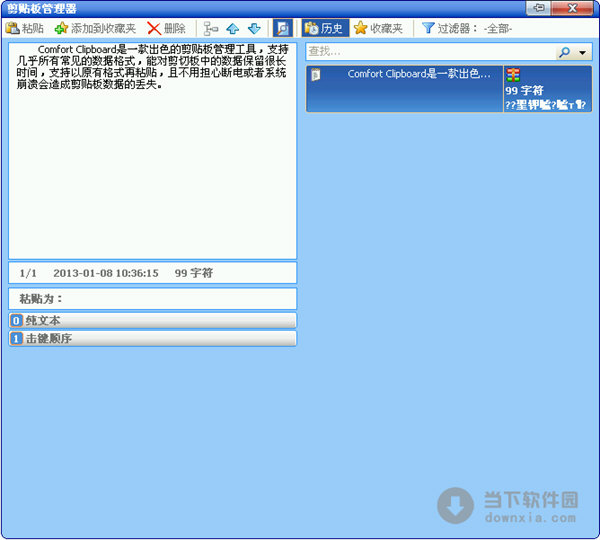Move the entry up with the blue up arrow

tap(233, 29)
